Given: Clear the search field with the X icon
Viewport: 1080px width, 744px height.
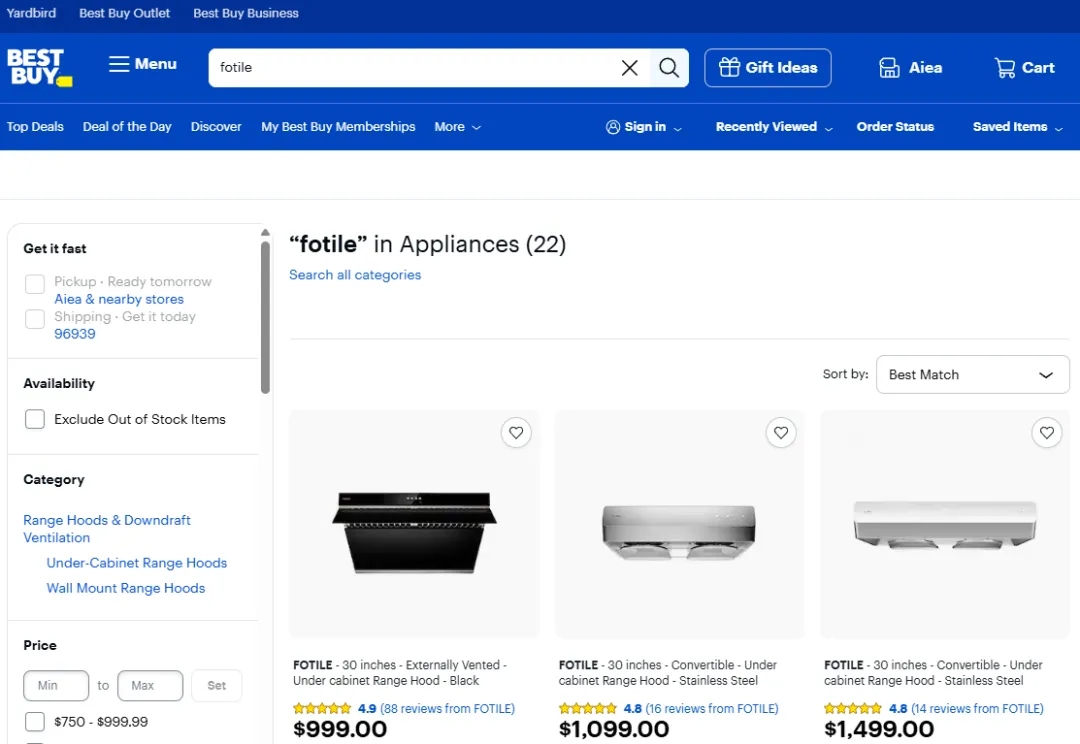Looking at the screenshot, I should (630, 68).
